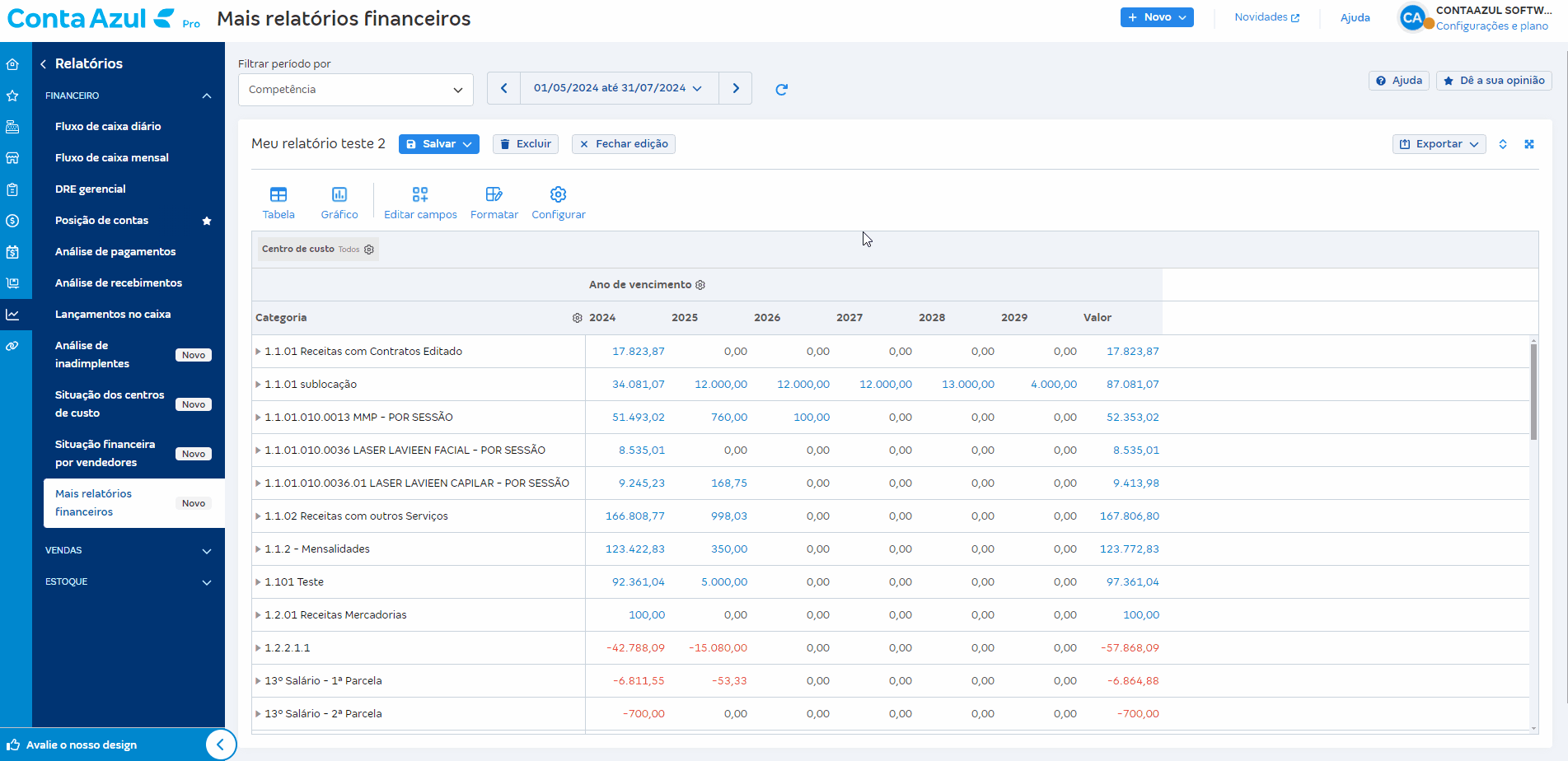Click Fechar edição button
Image resolution: width=1568 pixels, height=761 pixels.
[x=624, y=144]
